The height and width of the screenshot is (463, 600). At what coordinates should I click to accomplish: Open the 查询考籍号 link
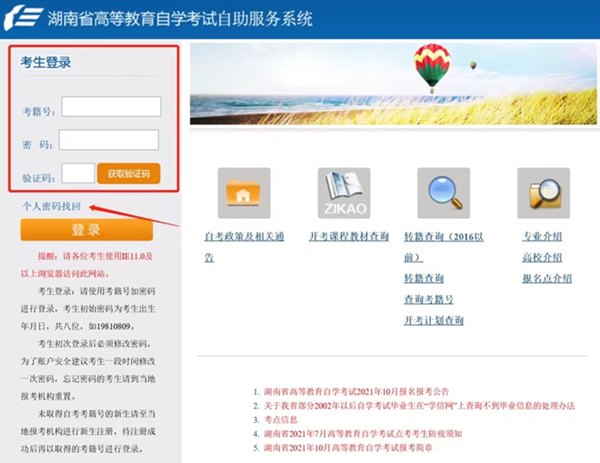coord(428,299)
